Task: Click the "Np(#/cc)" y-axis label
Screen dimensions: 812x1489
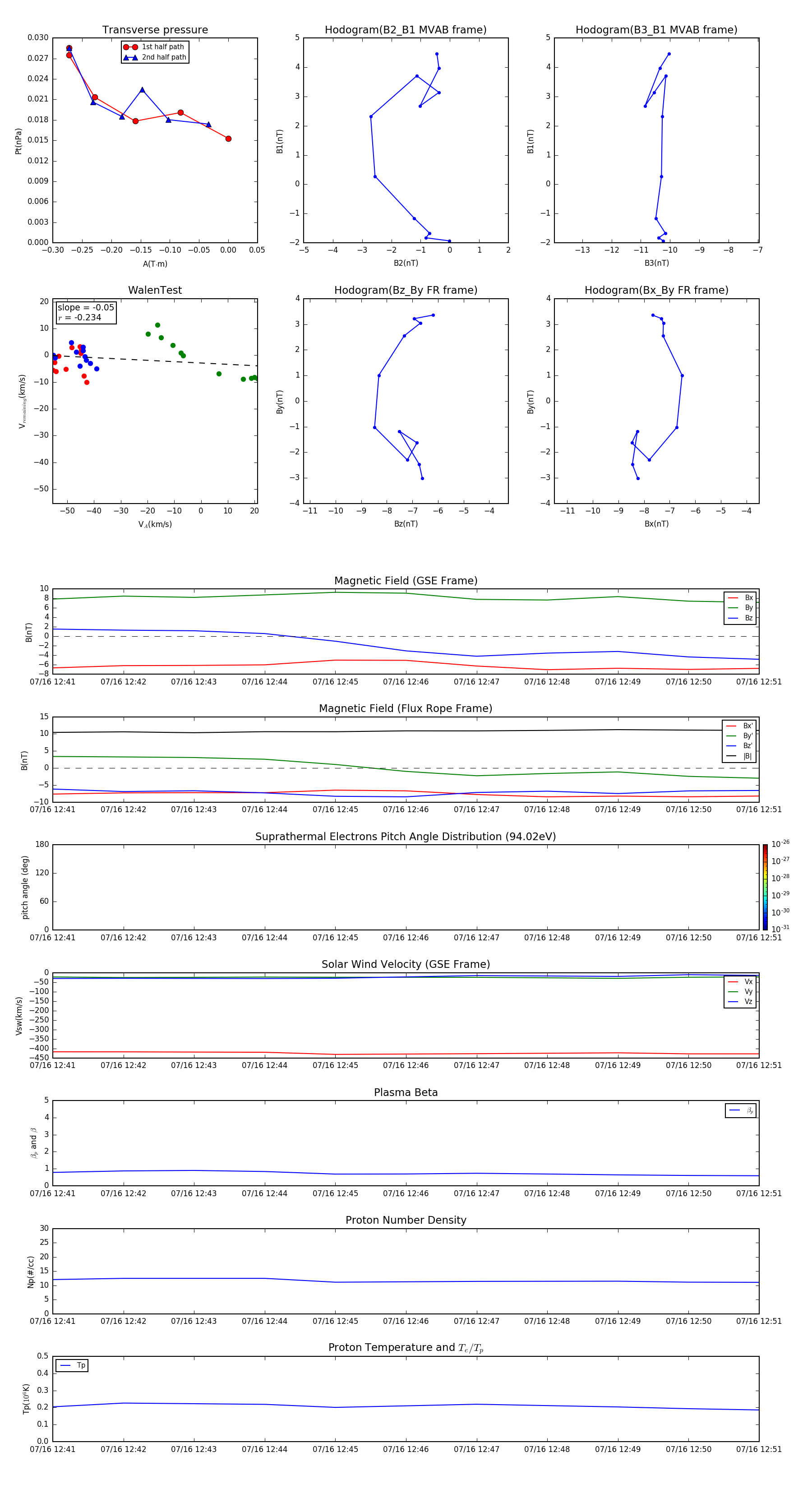Action: pyautogui.click(x=31, y=1272)
